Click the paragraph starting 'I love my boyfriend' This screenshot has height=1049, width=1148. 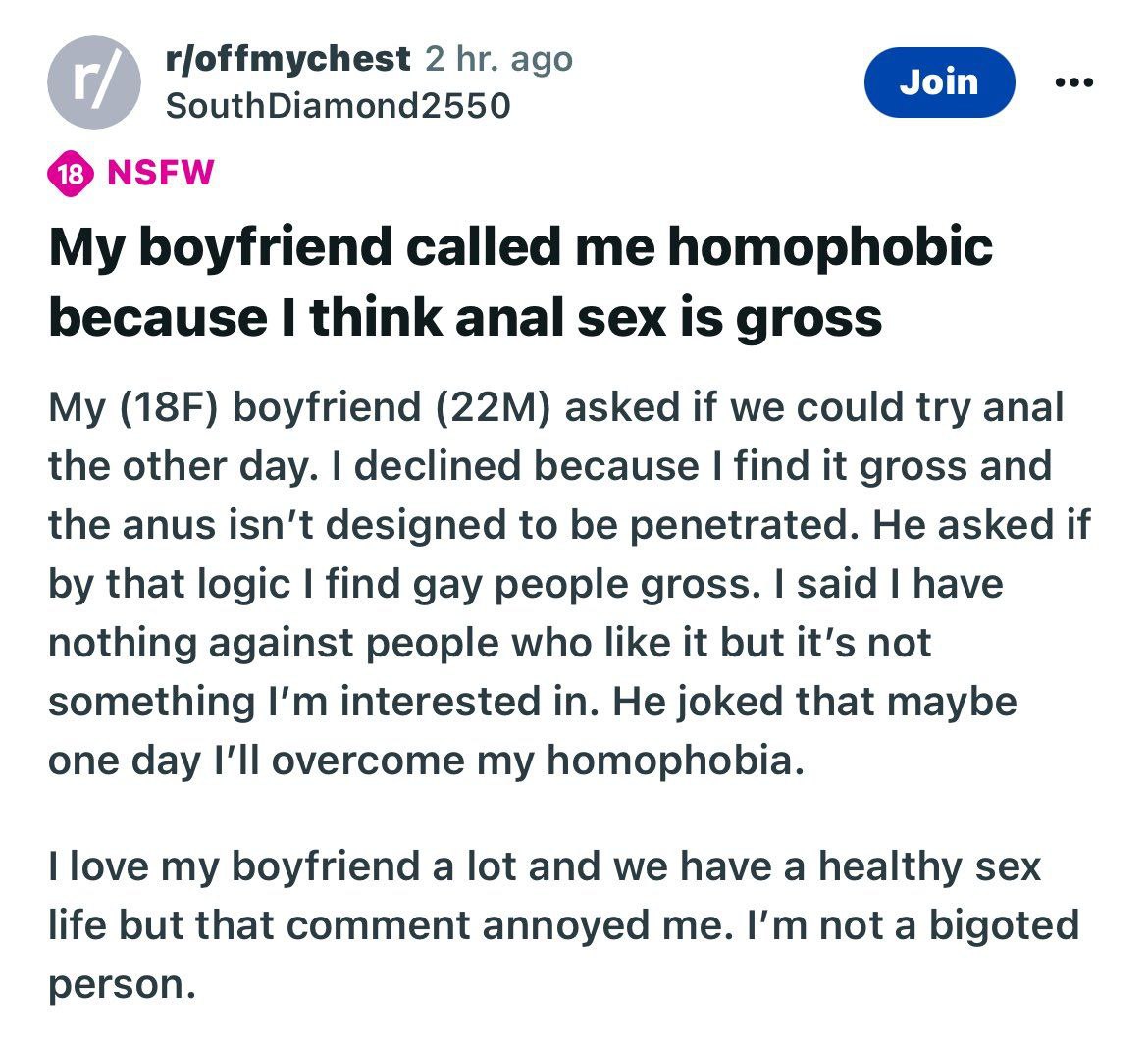(x=564, y=923)
